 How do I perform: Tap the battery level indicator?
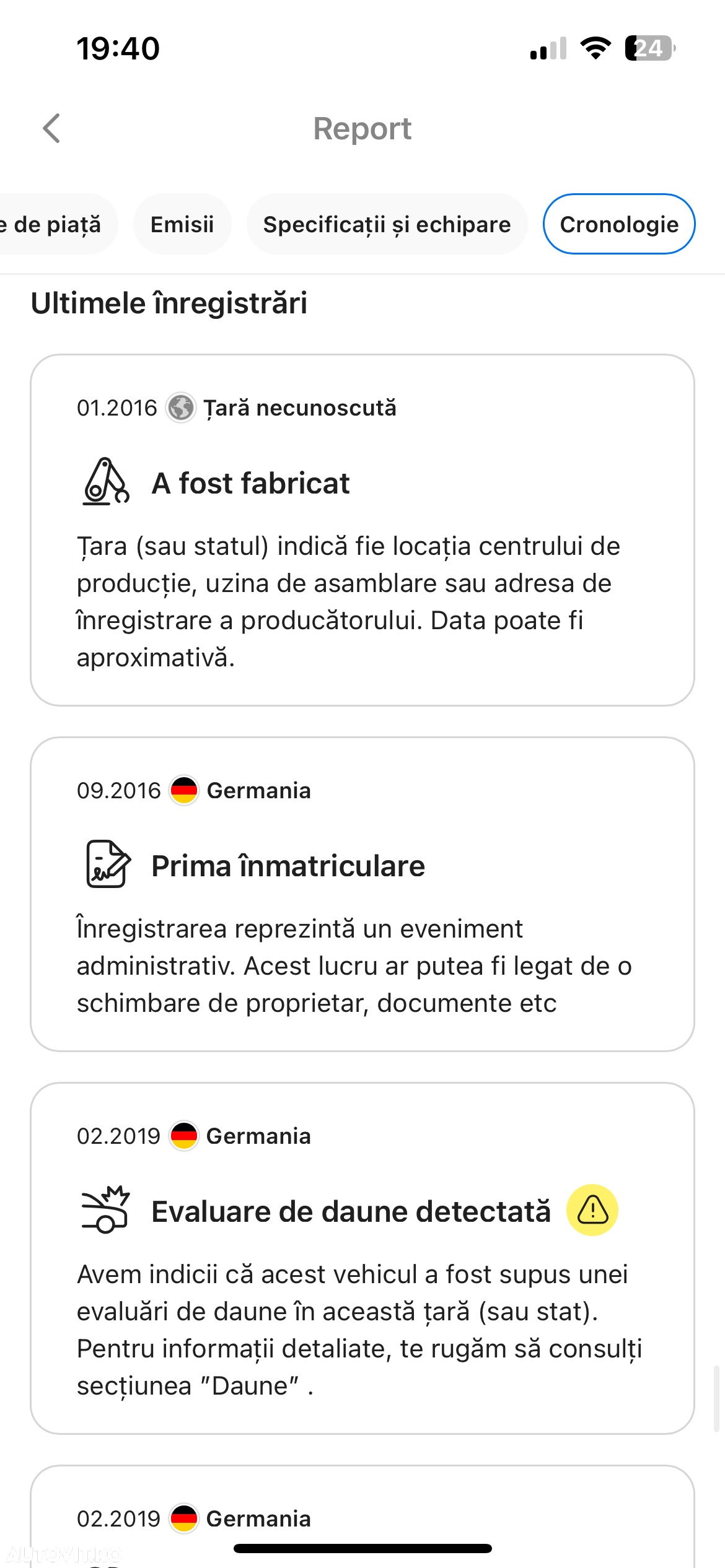[x=650, y=48]
